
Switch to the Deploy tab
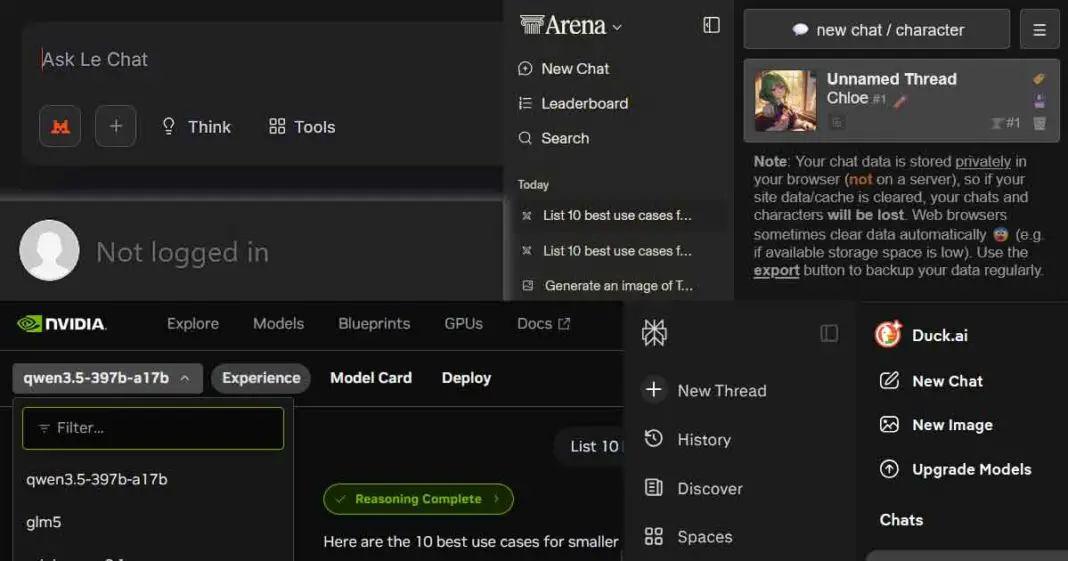[x=467, y=379]
